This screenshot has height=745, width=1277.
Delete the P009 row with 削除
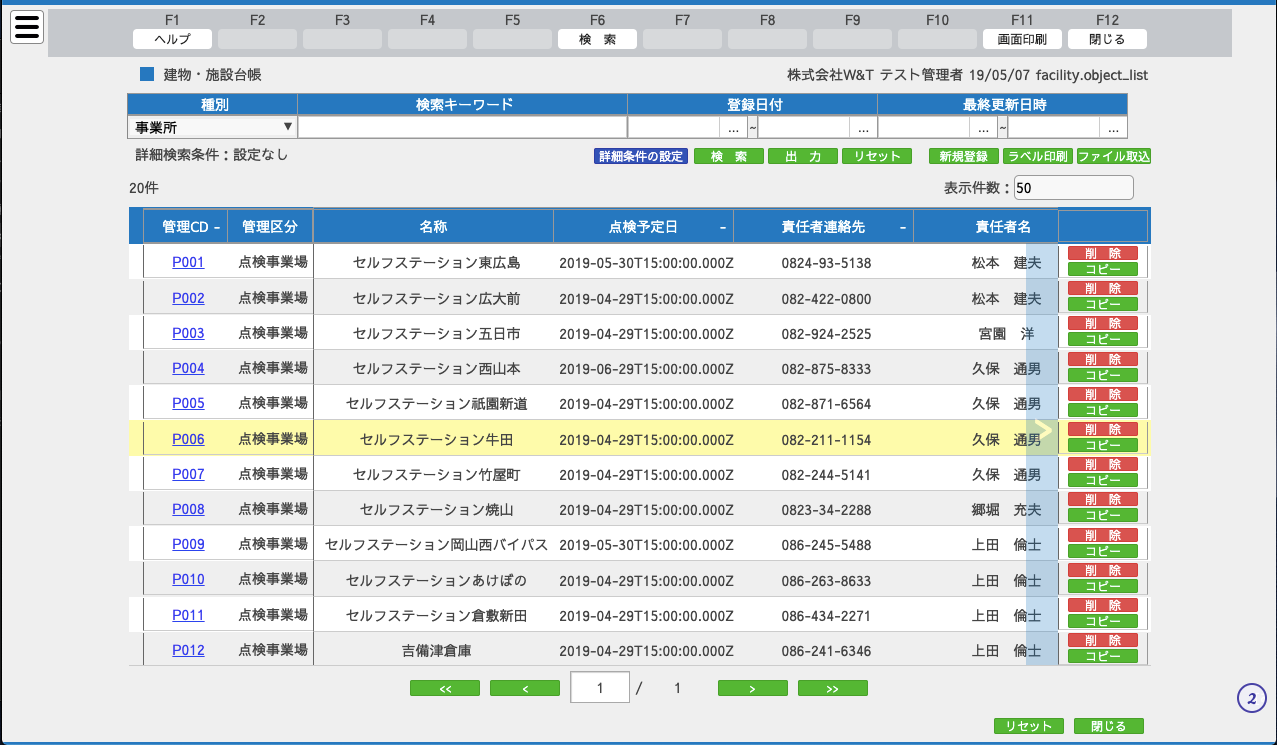pos(1103,535)
